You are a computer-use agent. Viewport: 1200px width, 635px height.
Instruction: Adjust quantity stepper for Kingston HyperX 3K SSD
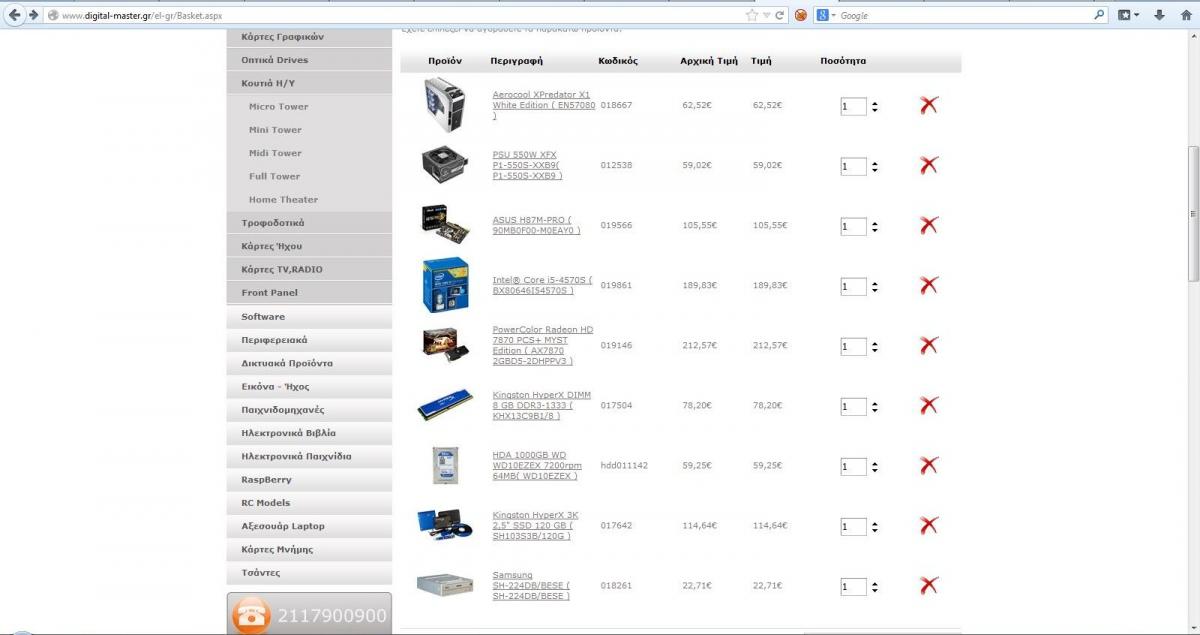[x=875, y=527]
